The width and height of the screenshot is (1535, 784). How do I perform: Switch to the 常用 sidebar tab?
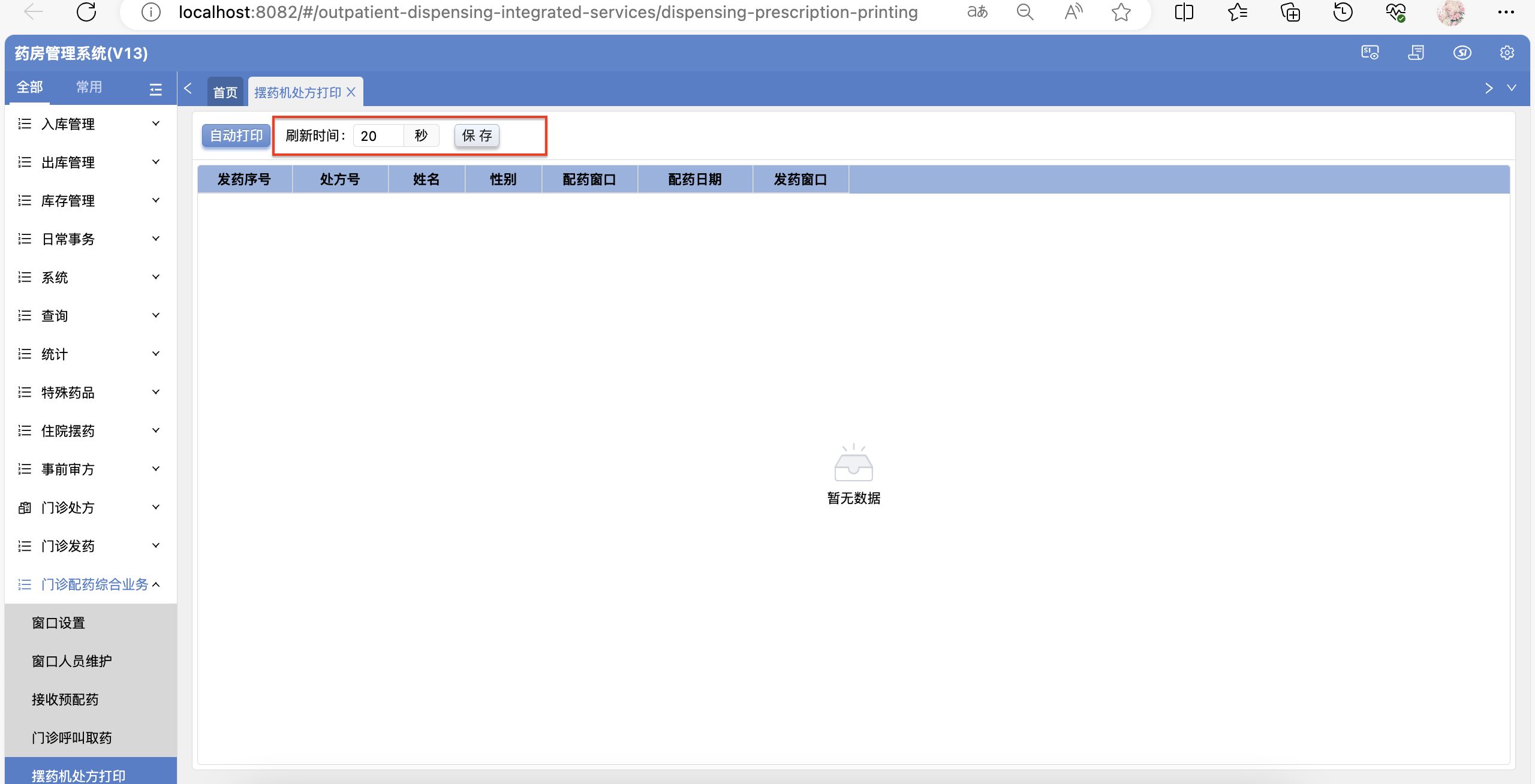(89, 87)
